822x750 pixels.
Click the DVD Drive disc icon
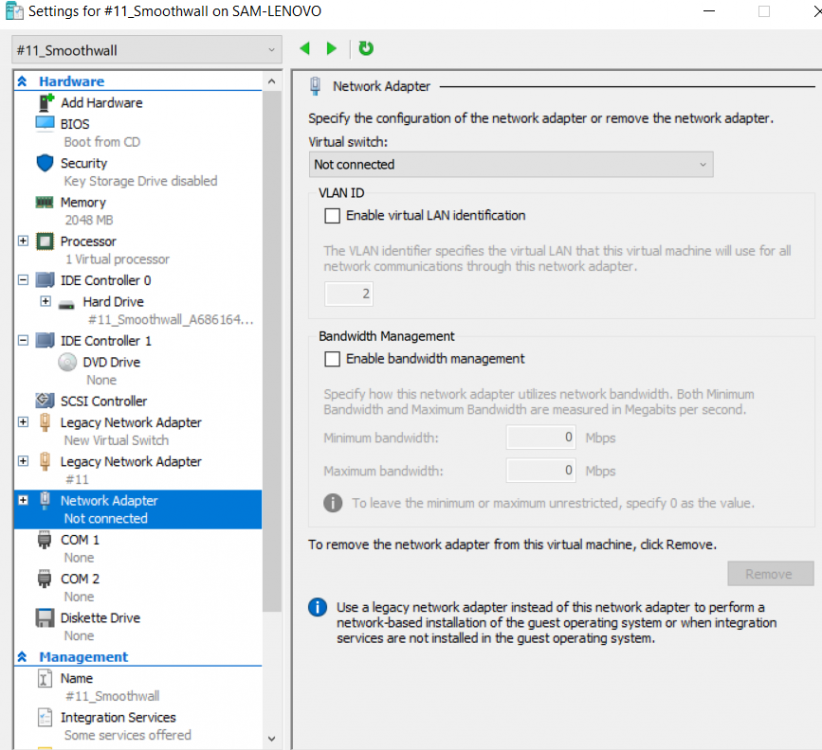click(68, 362)
